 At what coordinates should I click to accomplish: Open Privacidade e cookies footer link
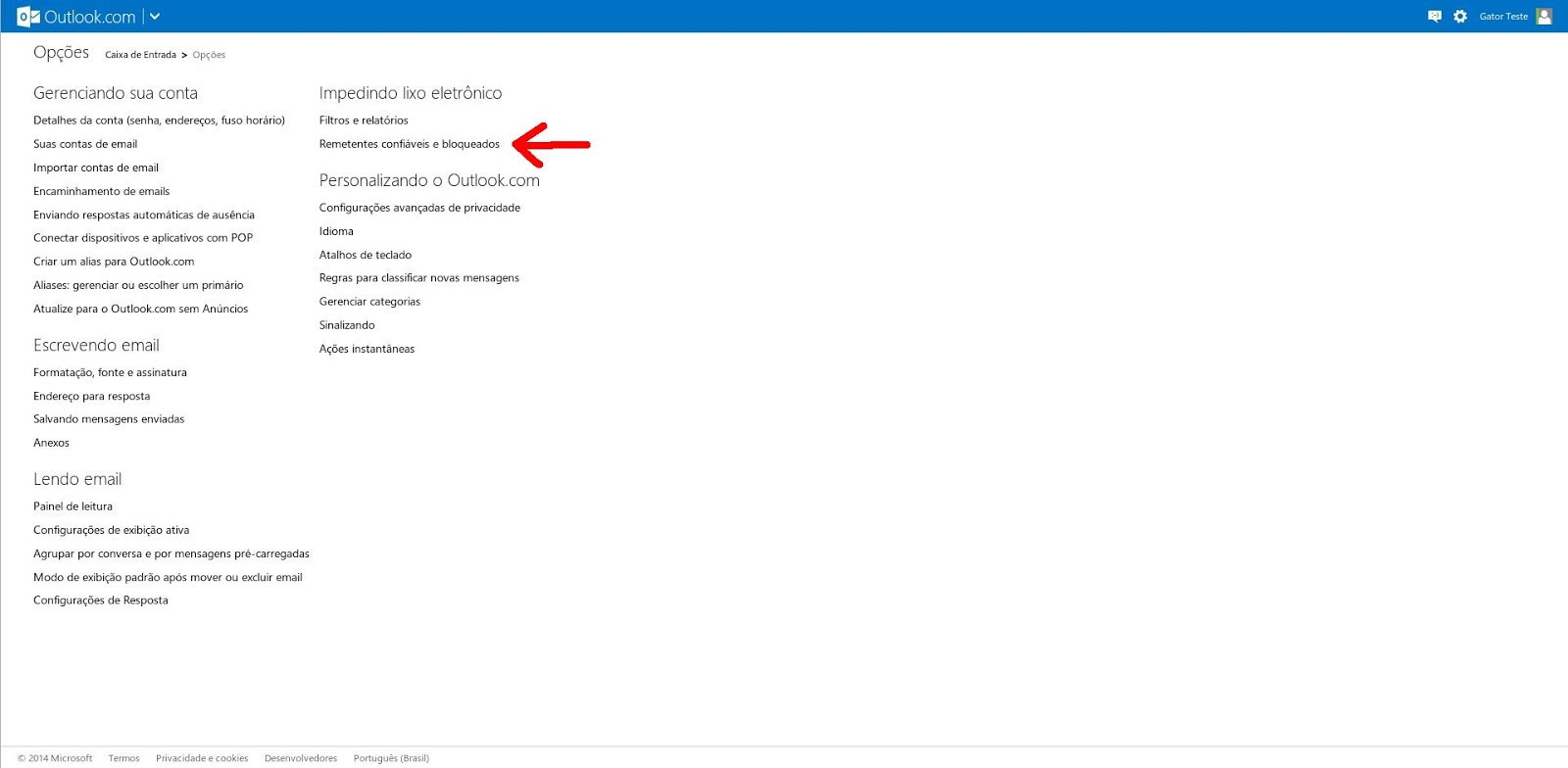pos(202,758)
